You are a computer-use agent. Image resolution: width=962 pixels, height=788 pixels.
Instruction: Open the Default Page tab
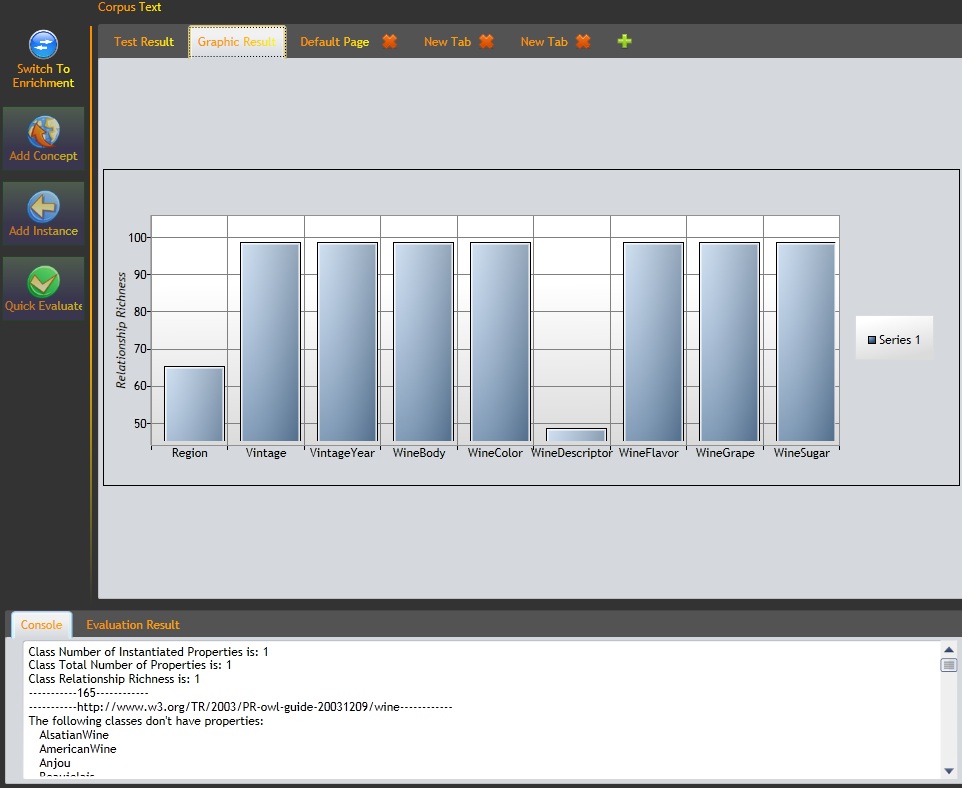(x=334, y=42)
